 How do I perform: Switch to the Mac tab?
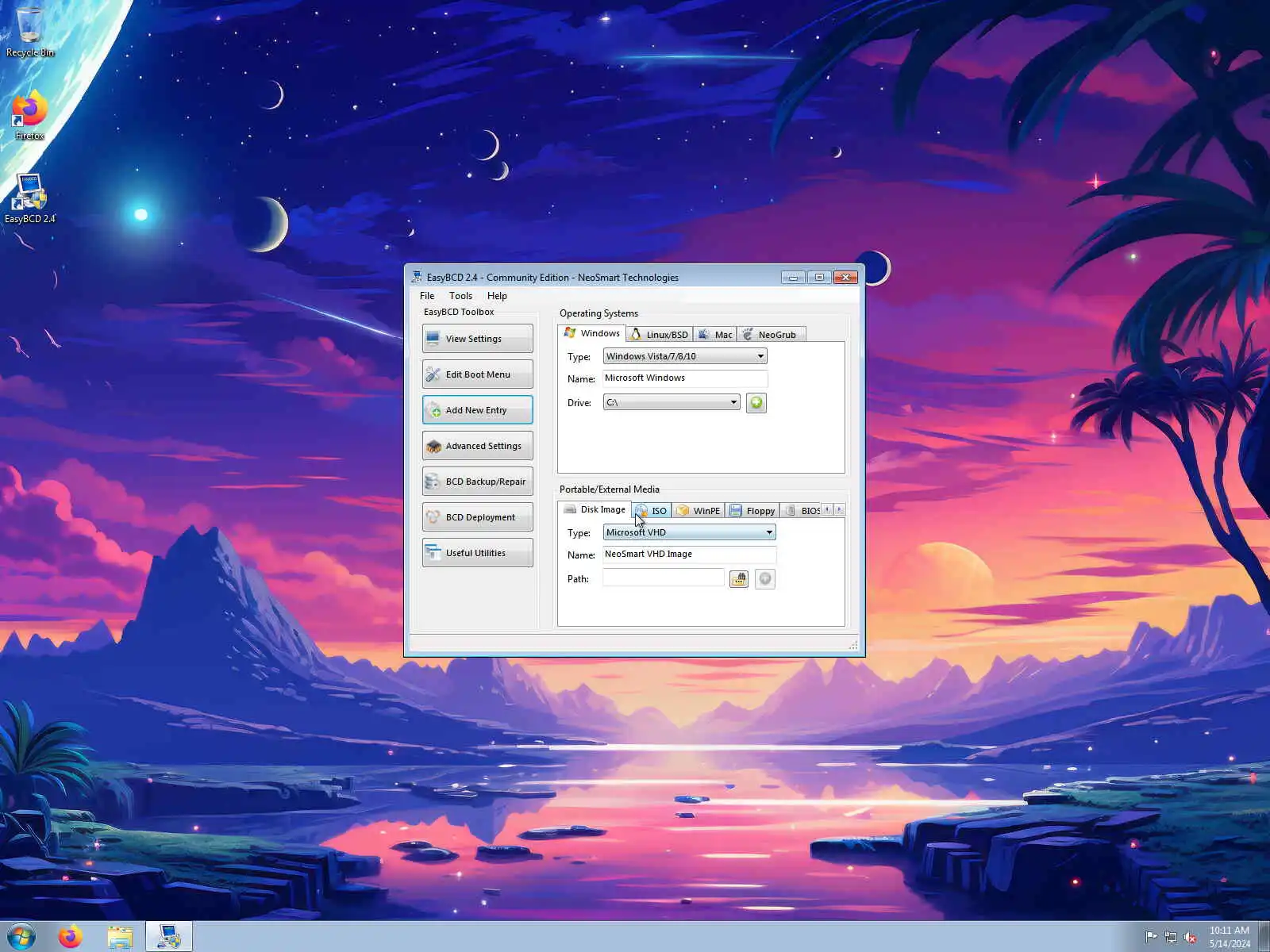[715, 335]
